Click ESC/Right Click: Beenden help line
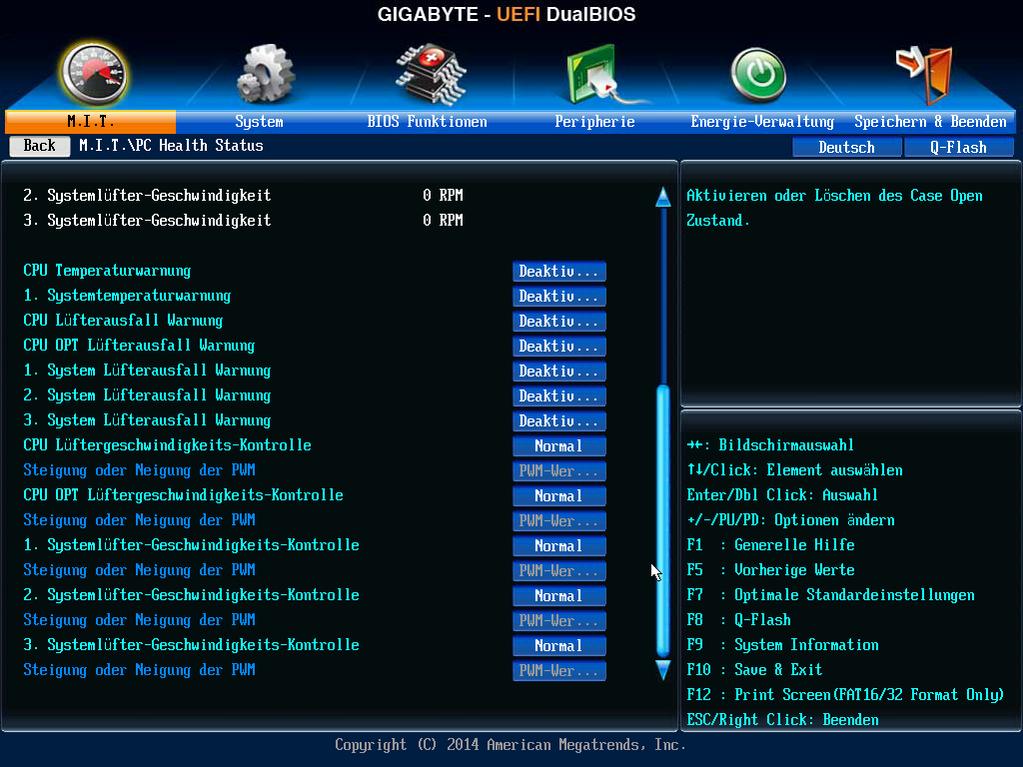The height and width of the screenshot is (767, 1023). pyautogui.click(x=783, y=720)
